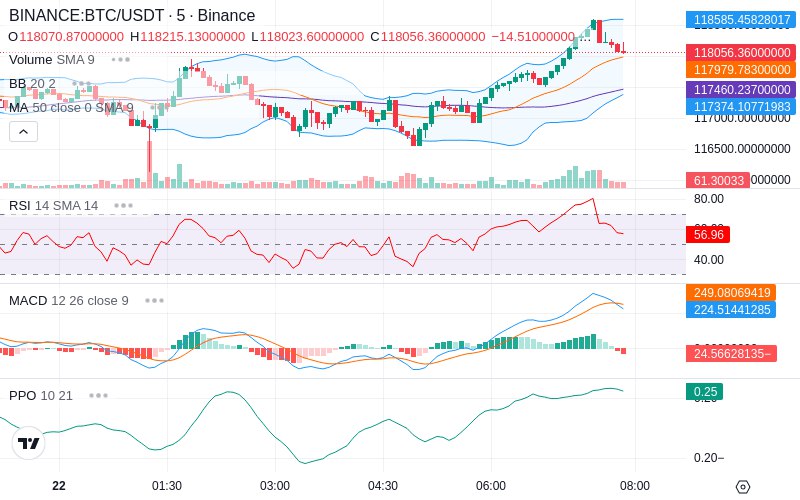Viewport: 800px width, 500px height.
Task: Click the RSI value label 56.96
Action: (x=708, y=235)
